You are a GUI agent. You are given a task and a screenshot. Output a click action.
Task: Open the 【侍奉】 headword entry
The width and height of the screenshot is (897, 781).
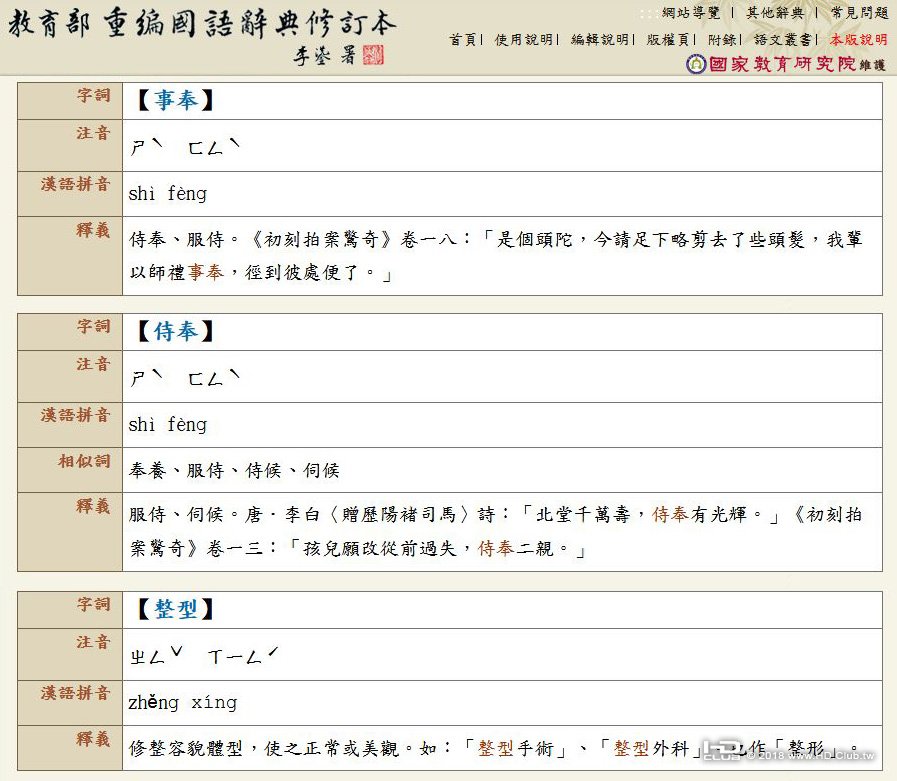click(175, 332)
